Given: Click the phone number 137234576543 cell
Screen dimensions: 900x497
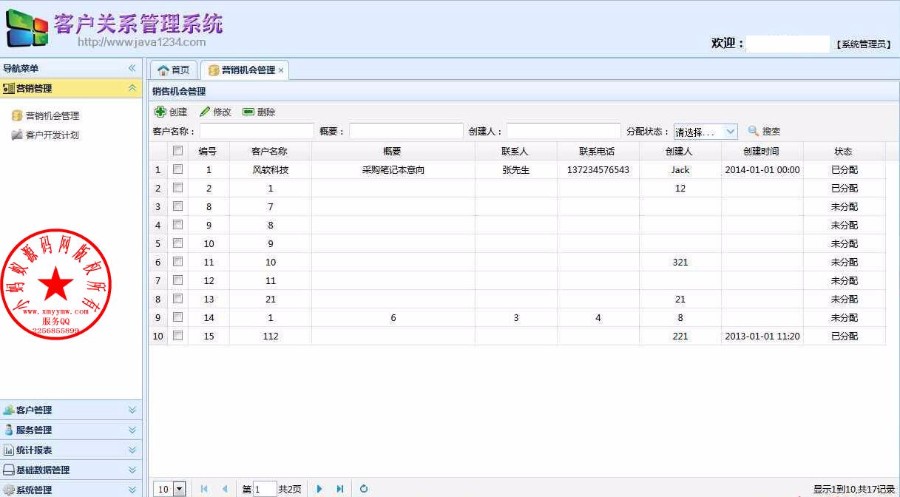Looking at the screenshot, I should [x=598, y=170].
